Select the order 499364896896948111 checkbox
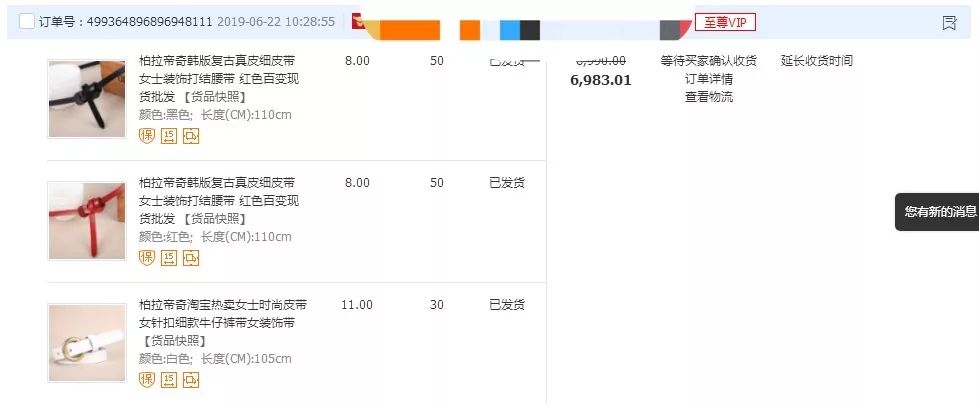Viewport: 979px width, 404px height. 27,22
